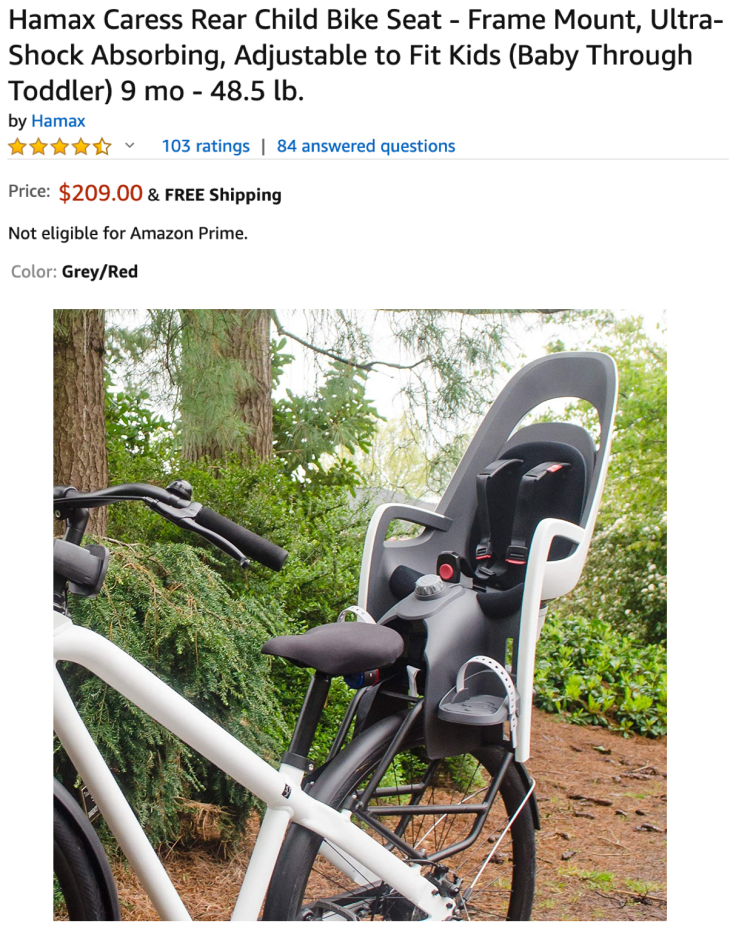Open the 103 ratings link

point(206,146)
